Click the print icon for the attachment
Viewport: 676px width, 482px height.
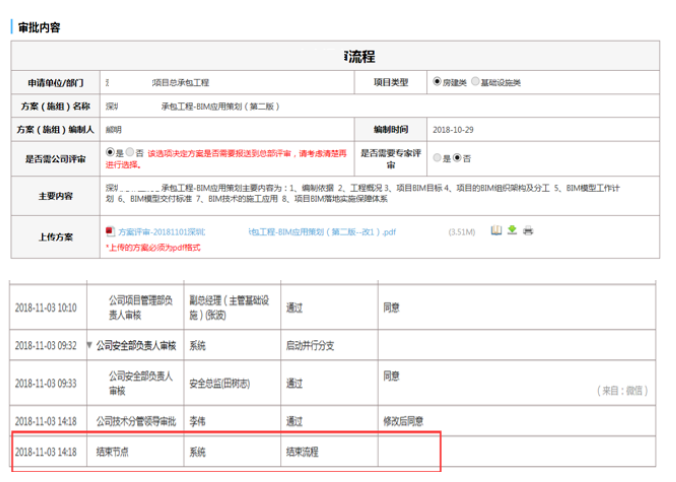(527, 231)
